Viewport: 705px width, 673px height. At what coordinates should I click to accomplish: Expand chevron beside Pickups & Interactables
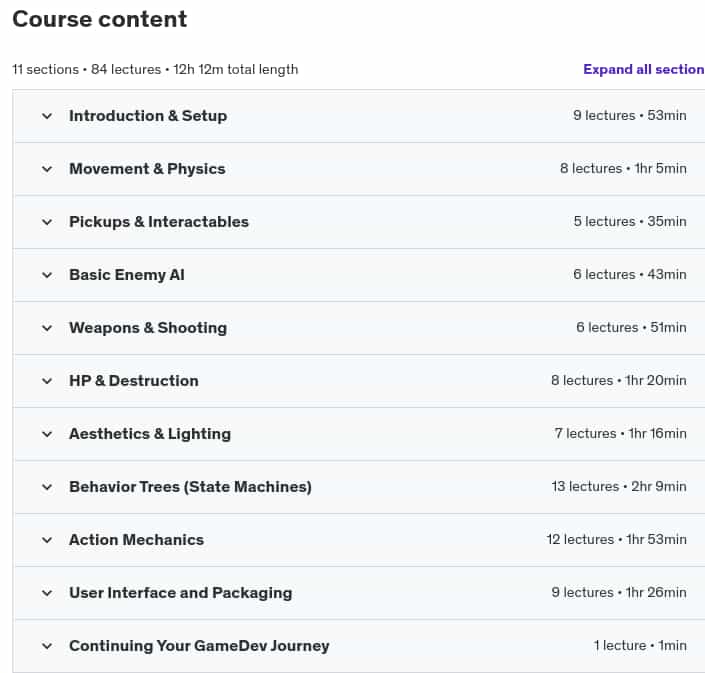click(47, 222)
